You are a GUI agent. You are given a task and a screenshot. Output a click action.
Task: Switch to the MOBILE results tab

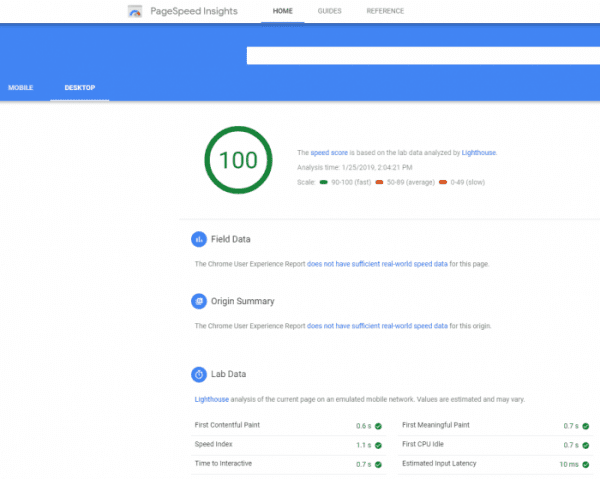21,88
